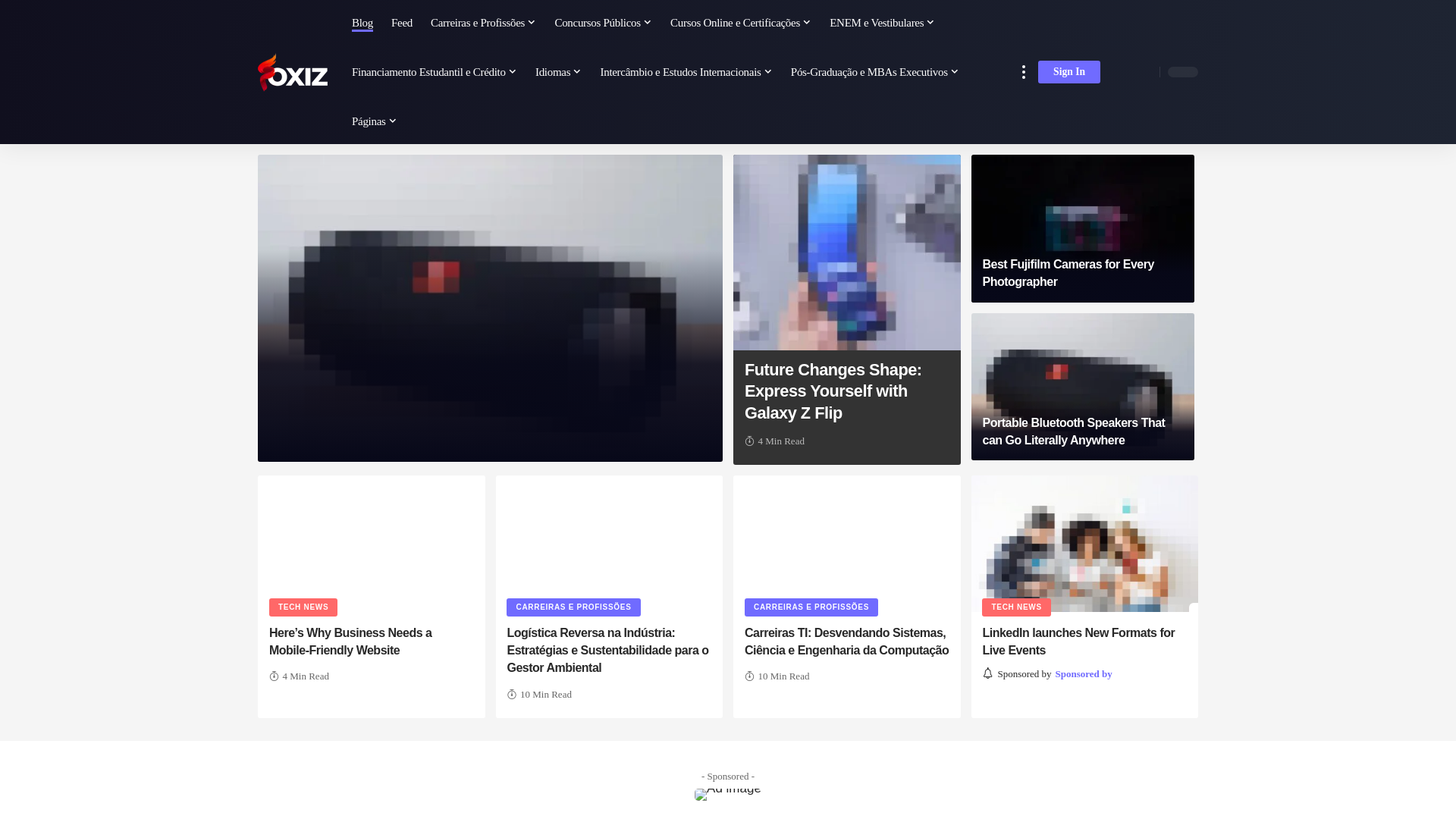Click Carreiras e Profissões tag on Logística Reversa card
This screenshot has width=1456, height=819.
(573, 607)
